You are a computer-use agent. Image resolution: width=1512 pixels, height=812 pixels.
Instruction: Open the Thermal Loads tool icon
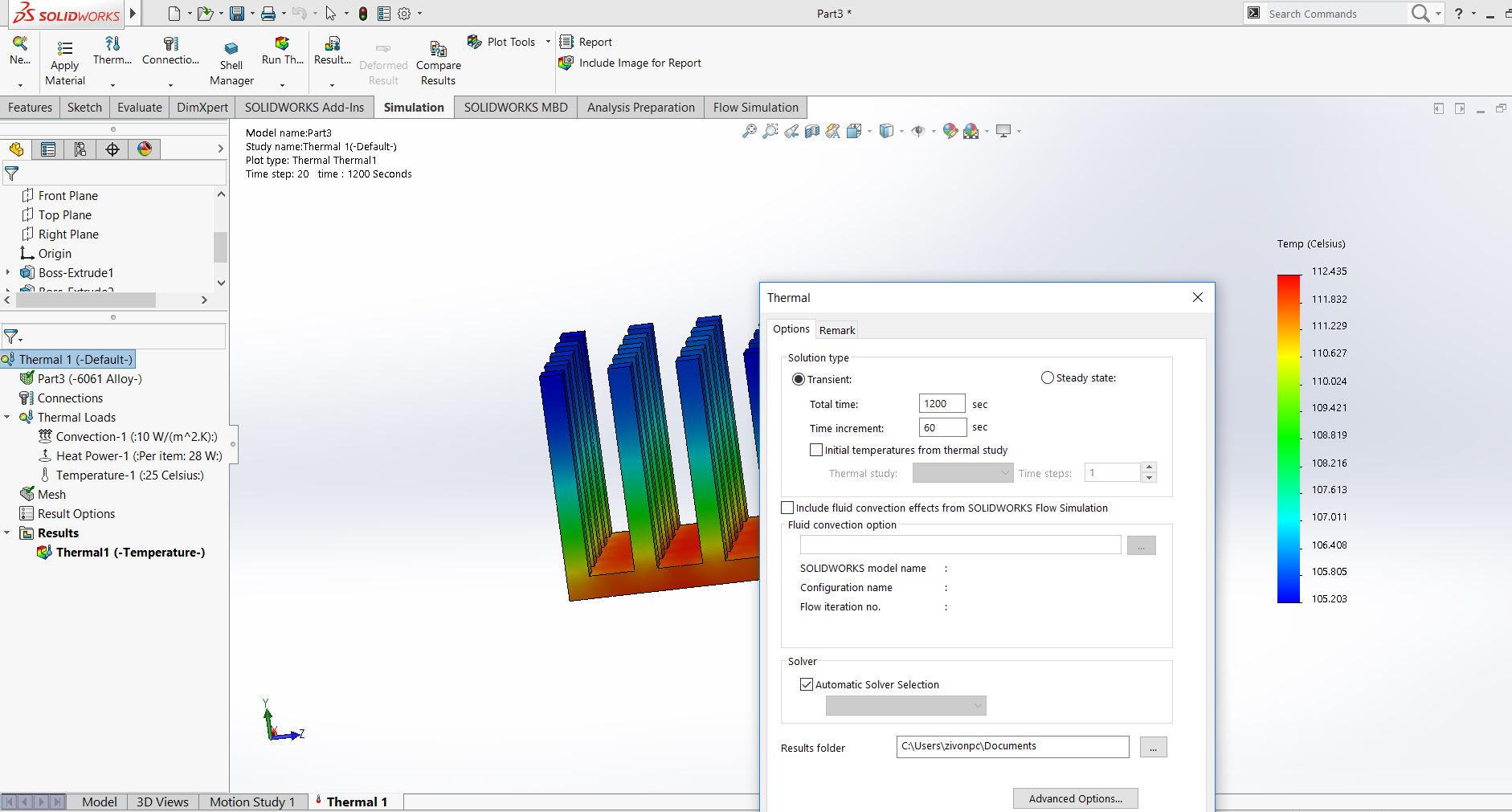coord(112,43)
